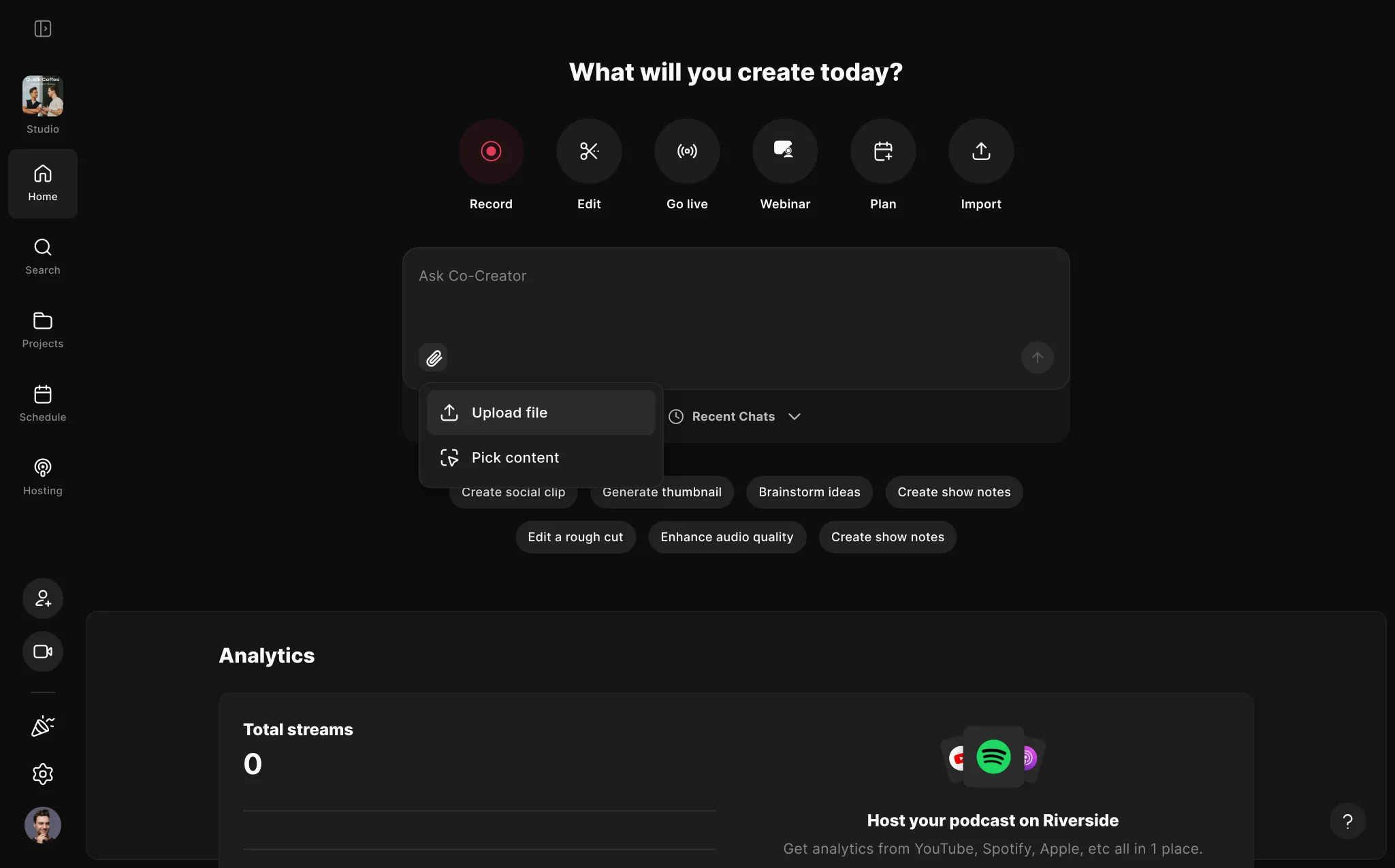Click Brainstorm ideas suggestion
This screenshot has width=1395, height=868.
click(x=809, y=492)
